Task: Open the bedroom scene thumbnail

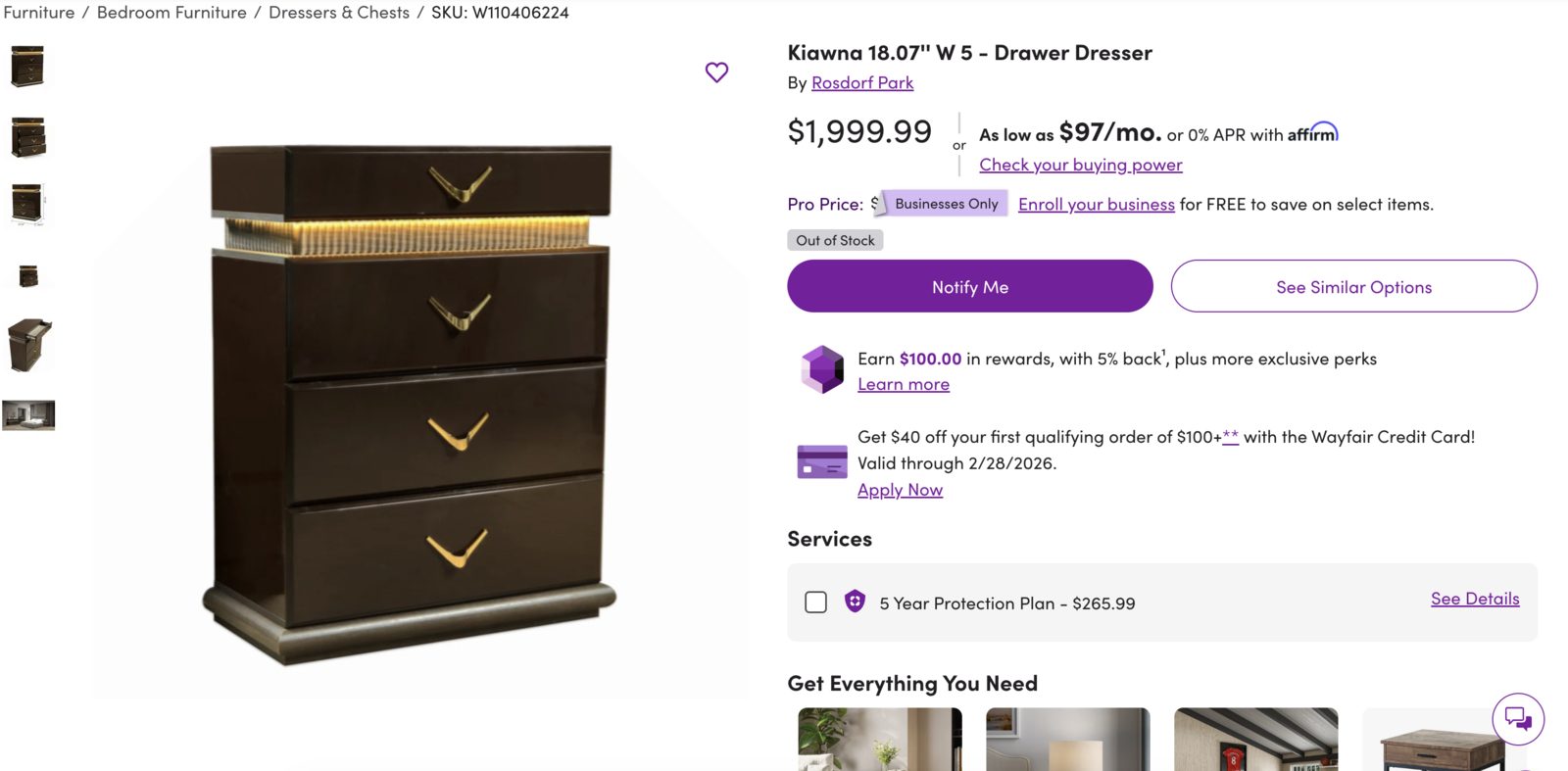Action: (28, 415)
